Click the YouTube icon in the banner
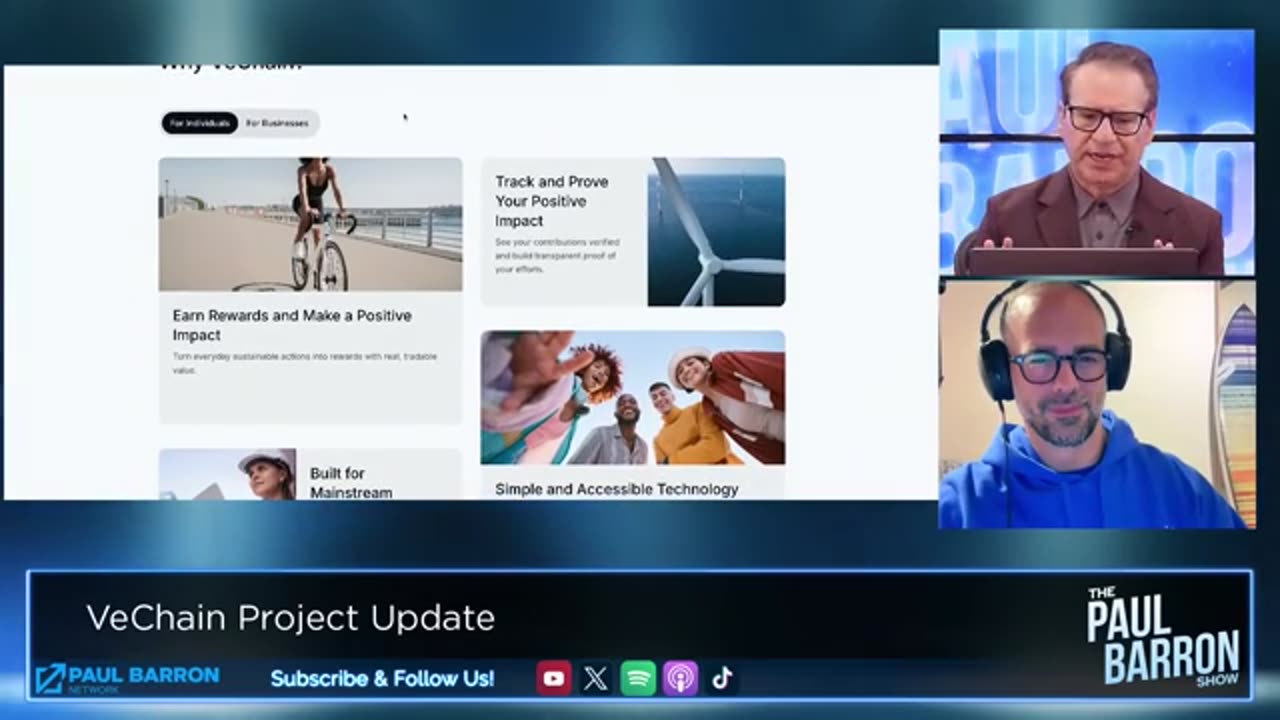 coord(553,679)
